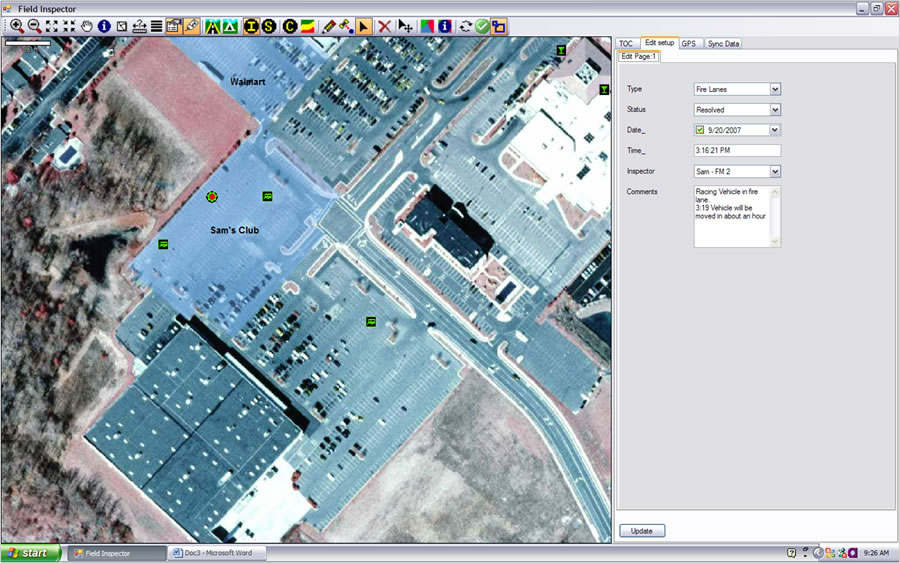This screenshot has width=900, height=563.
Task: Select the pencil edit tool
Action: point(329,26)
